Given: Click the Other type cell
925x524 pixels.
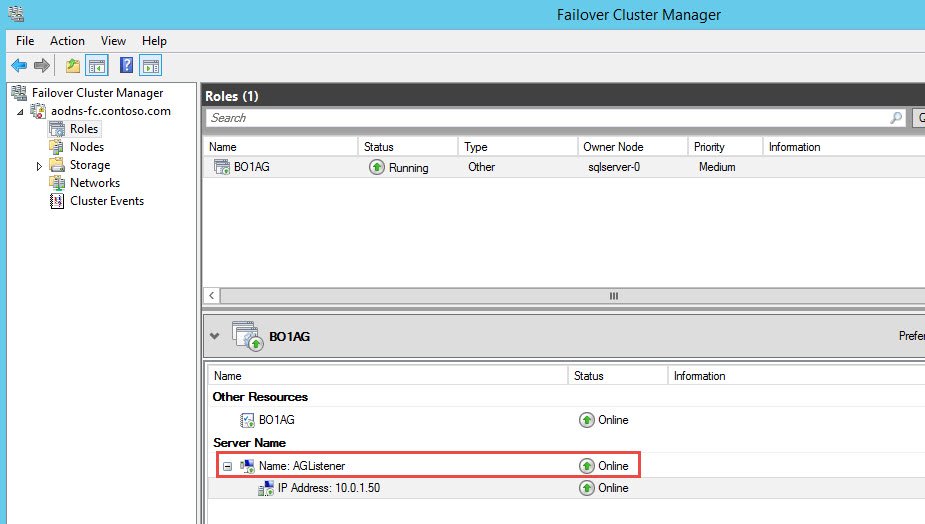Looking at the screenshot, I should coord(481,167).
